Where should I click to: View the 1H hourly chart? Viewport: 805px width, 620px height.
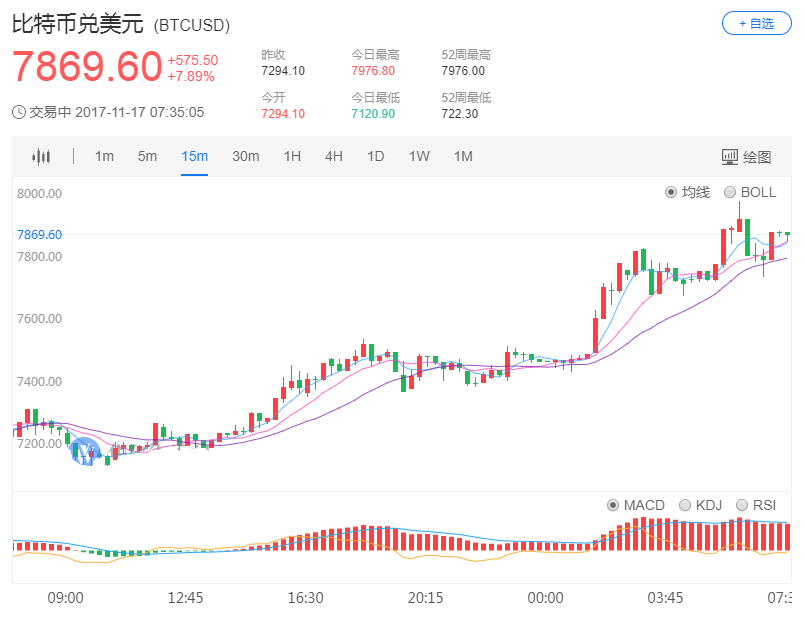[x=292, y=156]
